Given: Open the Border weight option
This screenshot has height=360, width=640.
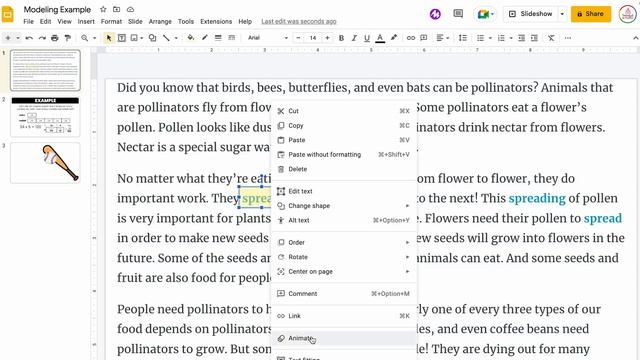Looking at the screenshot, I should [x=218, y=38].
